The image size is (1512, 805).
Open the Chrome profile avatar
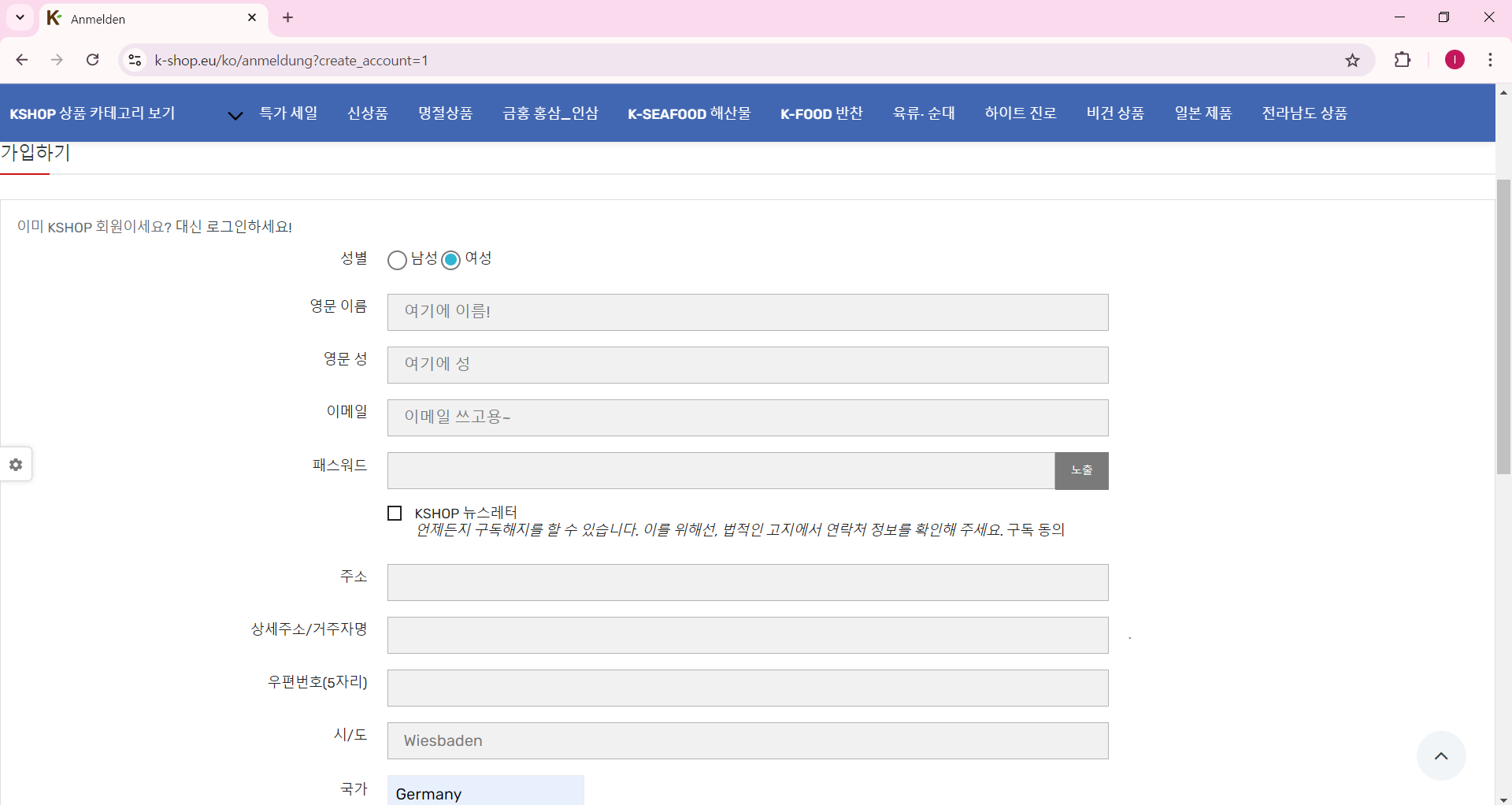coord(1454,60)
